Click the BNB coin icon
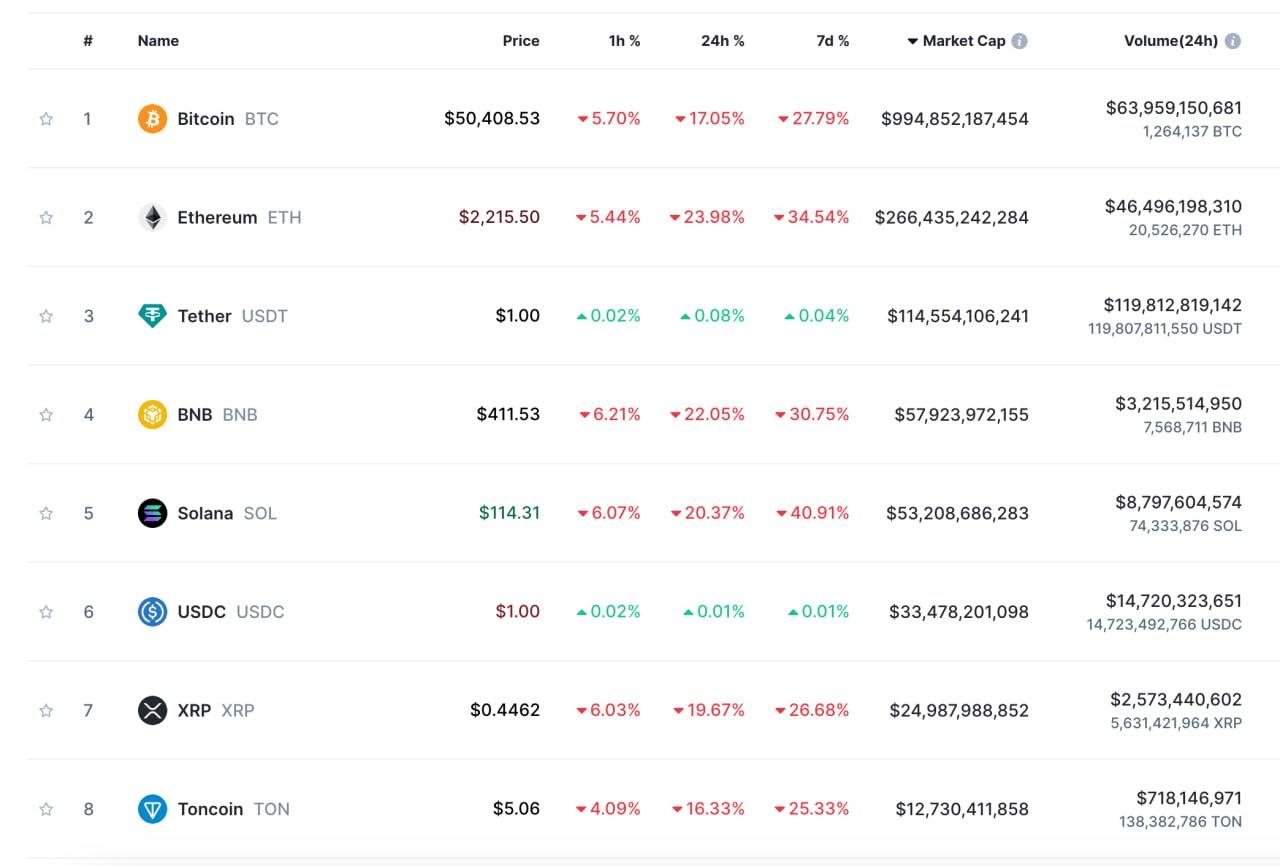Image resolution: width=1280 pixels, height=866 pixels. click(152, 414)
